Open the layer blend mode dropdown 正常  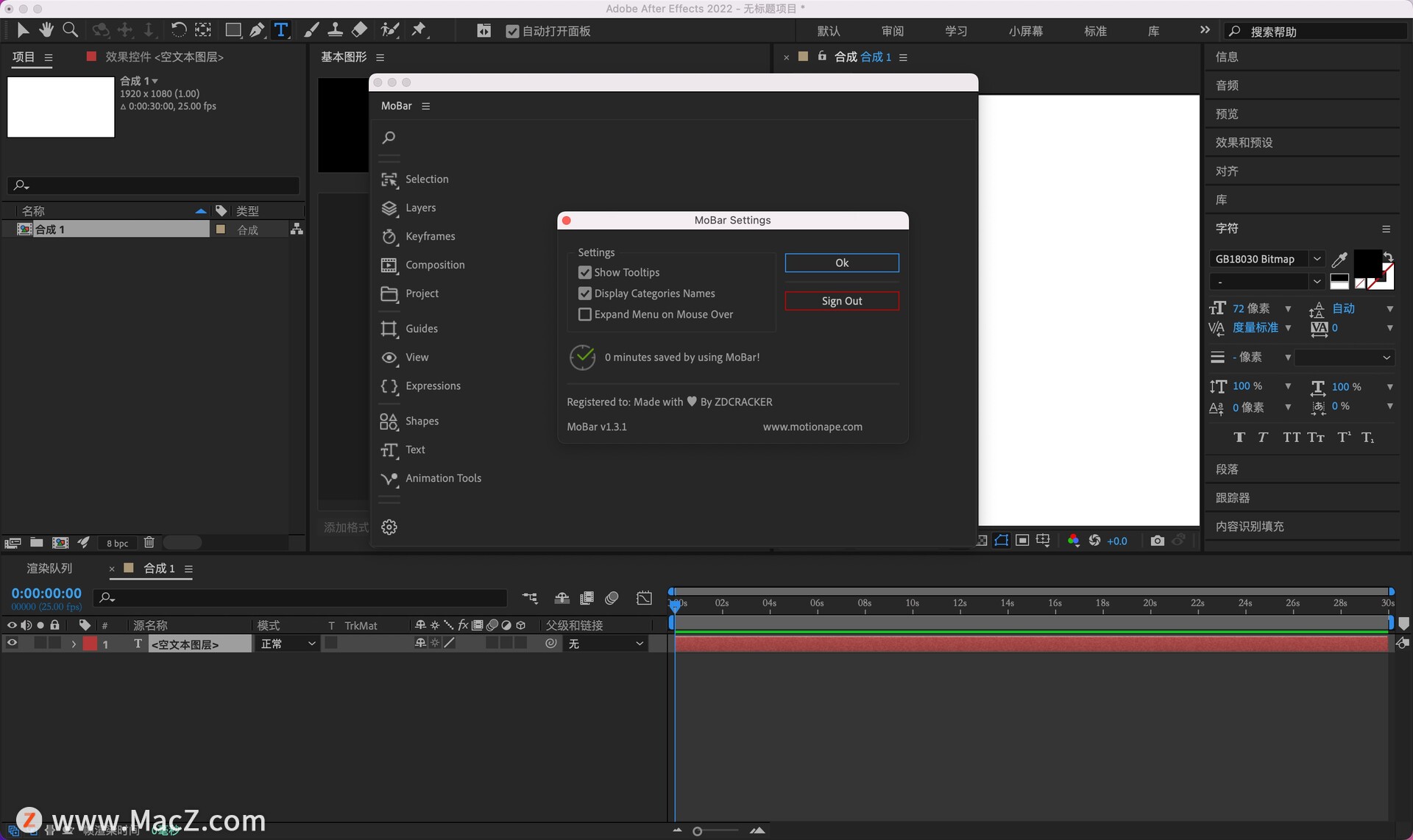click(288, 644)
